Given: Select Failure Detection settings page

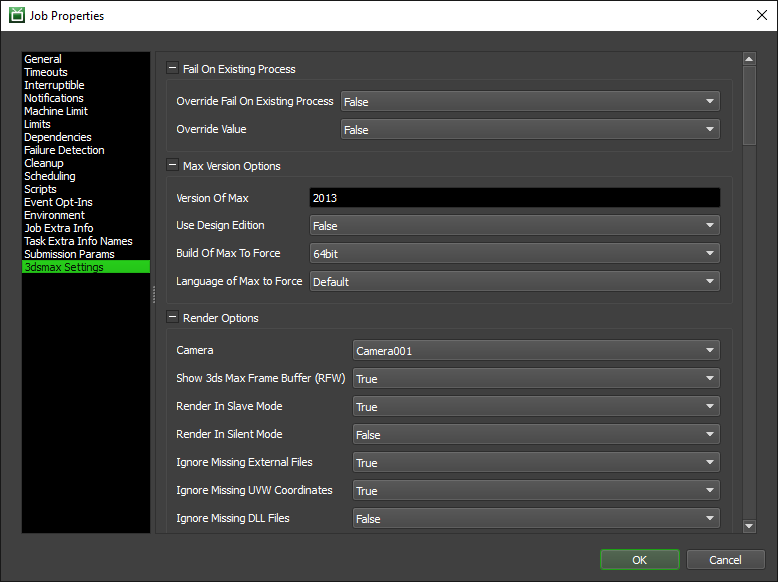Looking at the screenshot, I should (64, 150).
